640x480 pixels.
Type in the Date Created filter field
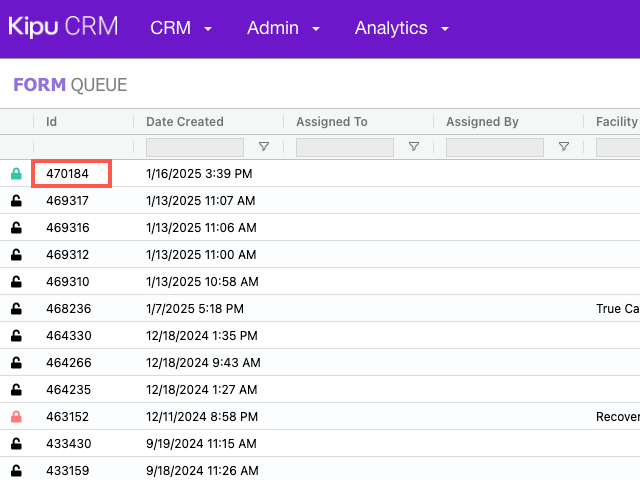point(195,147)
